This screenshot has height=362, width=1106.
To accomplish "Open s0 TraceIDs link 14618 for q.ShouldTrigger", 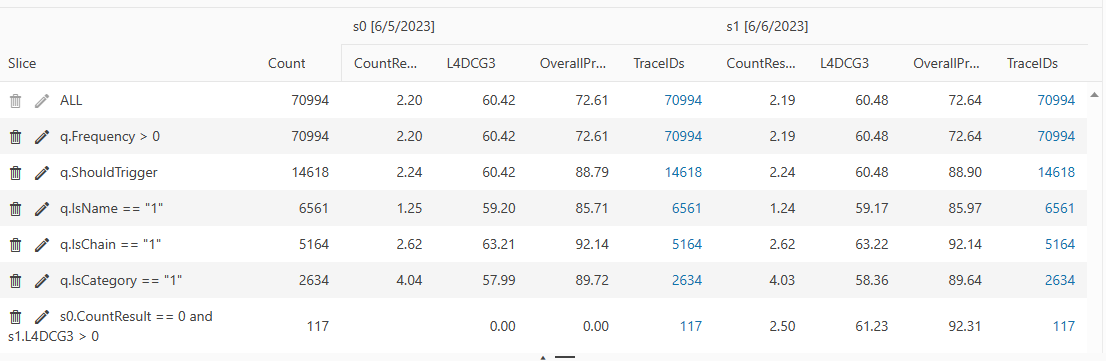I will (x=683, y=172).
